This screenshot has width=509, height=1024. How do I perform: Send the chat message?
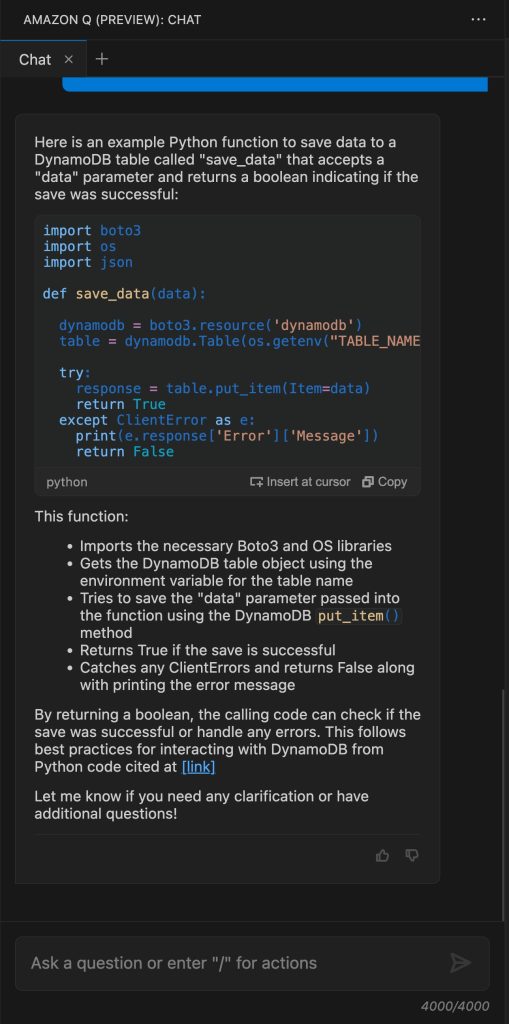461,963
